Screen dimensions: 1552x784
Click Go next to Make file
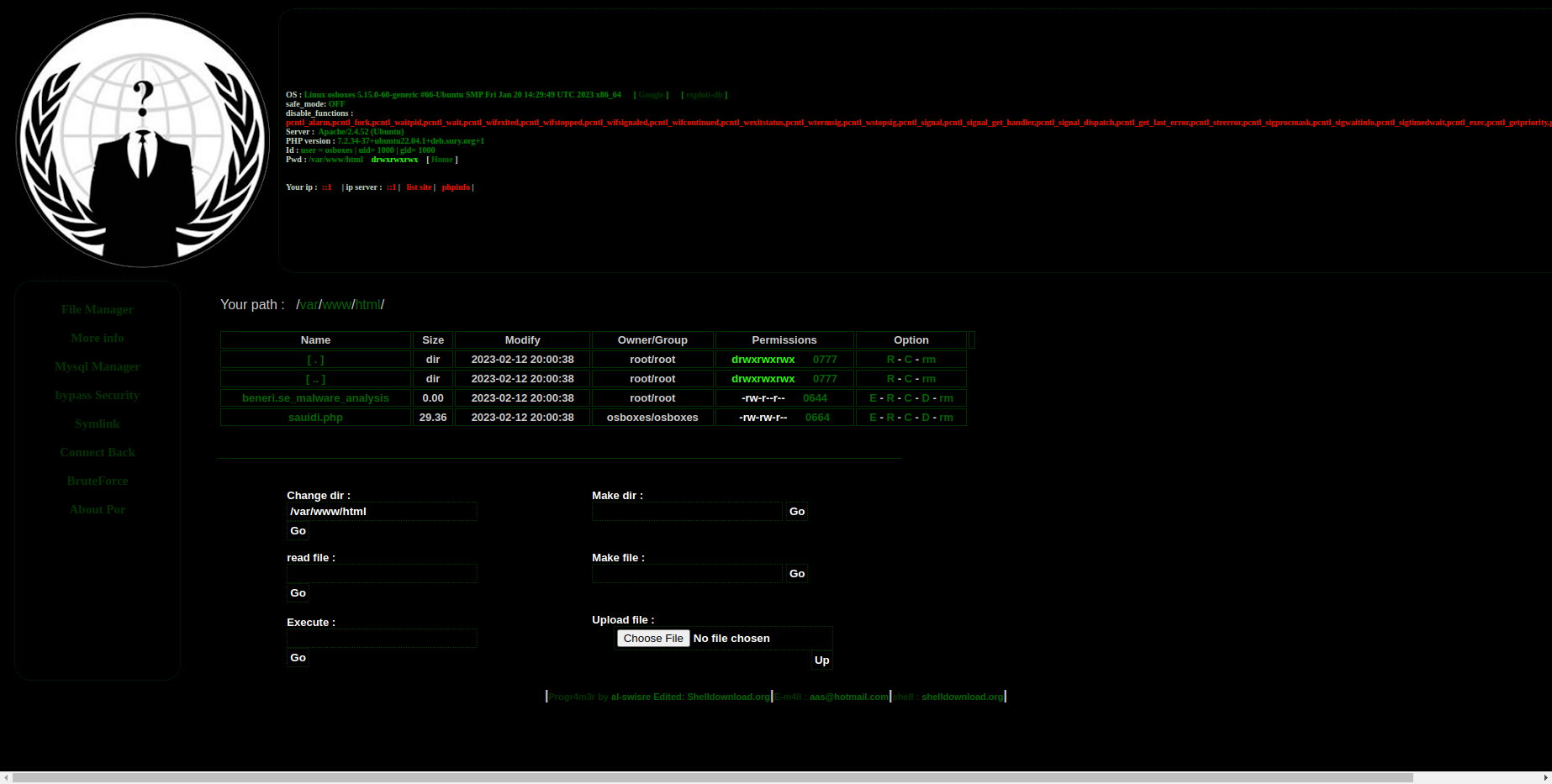pyautogui.click(x=797, y=574)
